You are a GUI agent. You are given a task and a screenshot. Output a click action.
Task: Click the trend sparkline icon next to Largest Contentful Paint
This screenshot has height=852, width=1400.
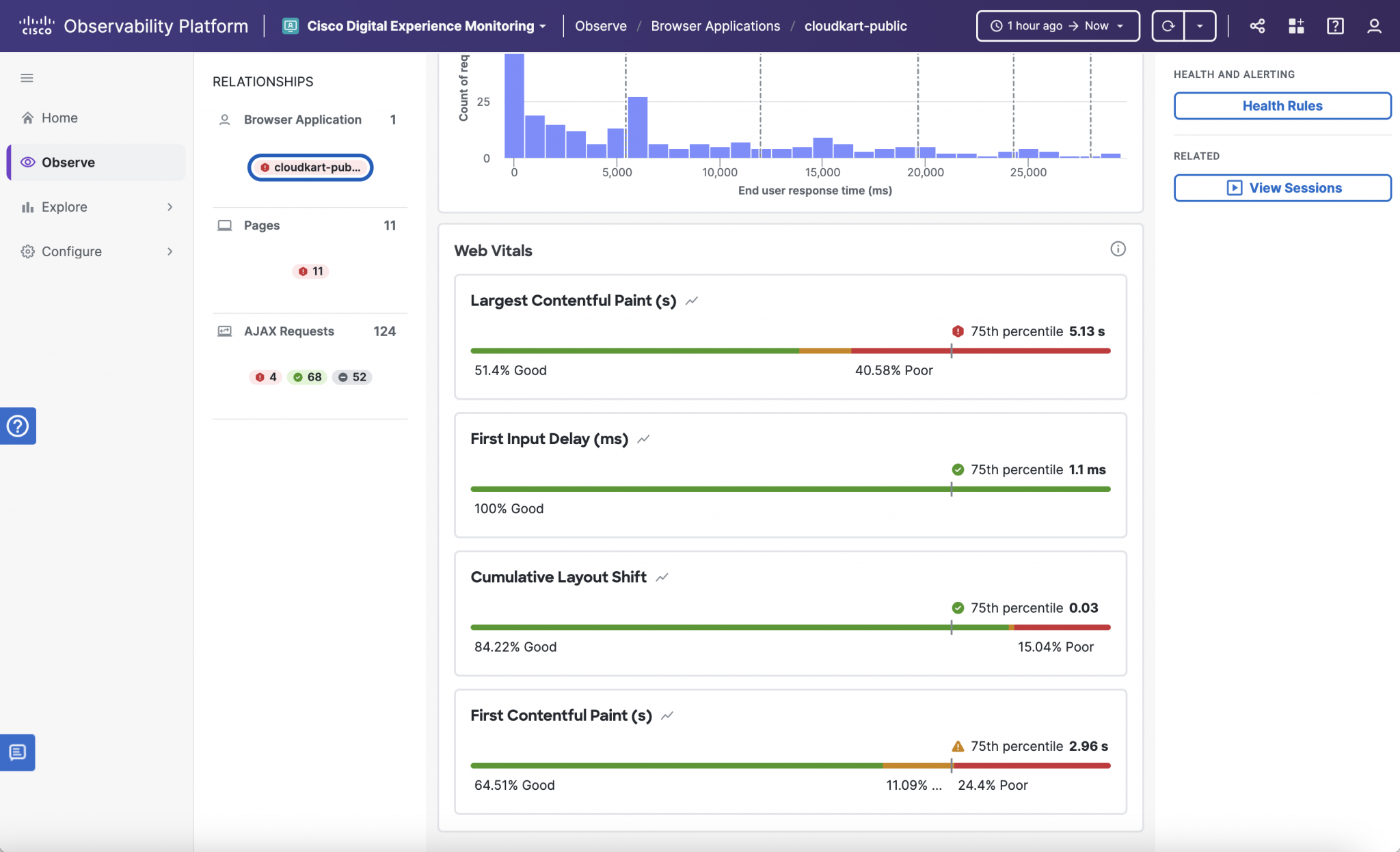[692, 300]
